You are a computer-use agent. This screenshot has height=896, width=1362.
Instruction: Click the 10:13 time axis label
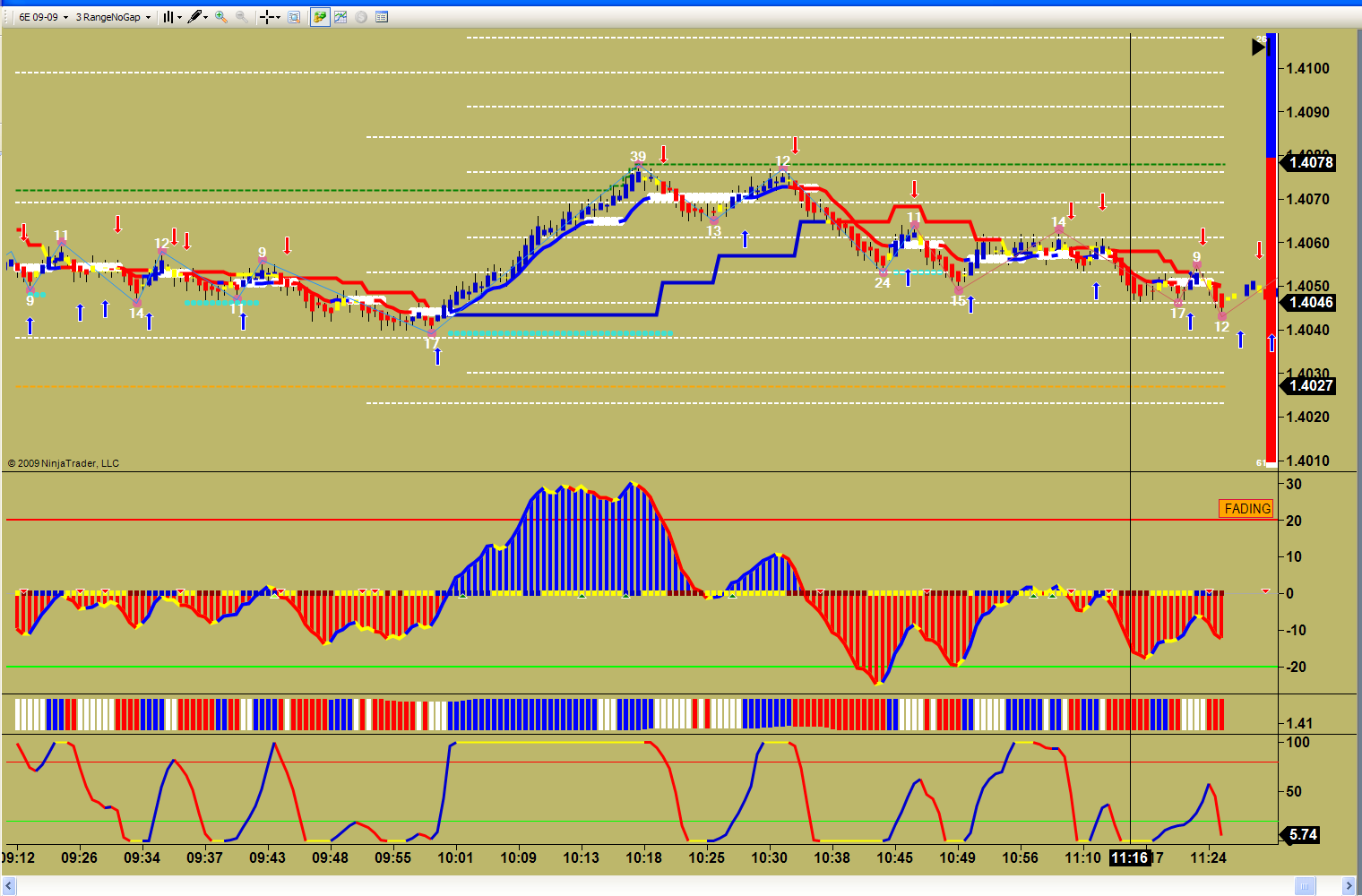click(x=581, y=857)
